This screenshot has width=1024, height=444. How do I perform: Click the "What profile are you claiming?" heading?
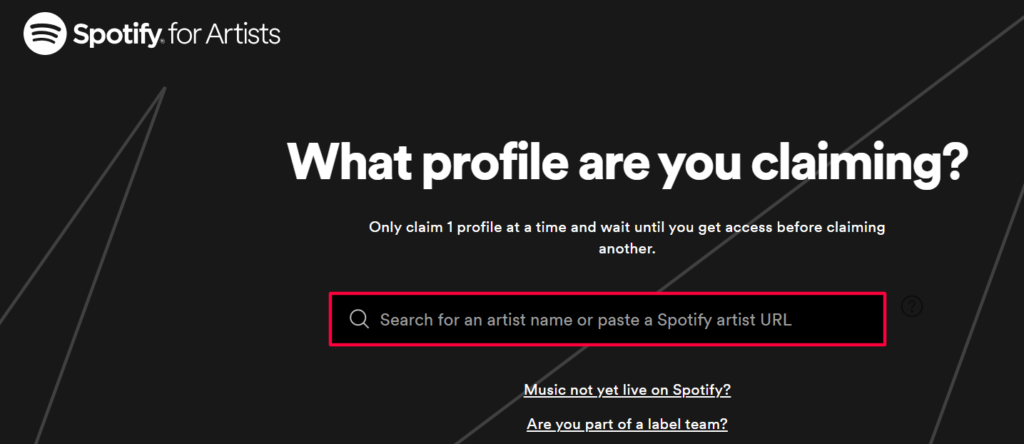pos(626,163)
